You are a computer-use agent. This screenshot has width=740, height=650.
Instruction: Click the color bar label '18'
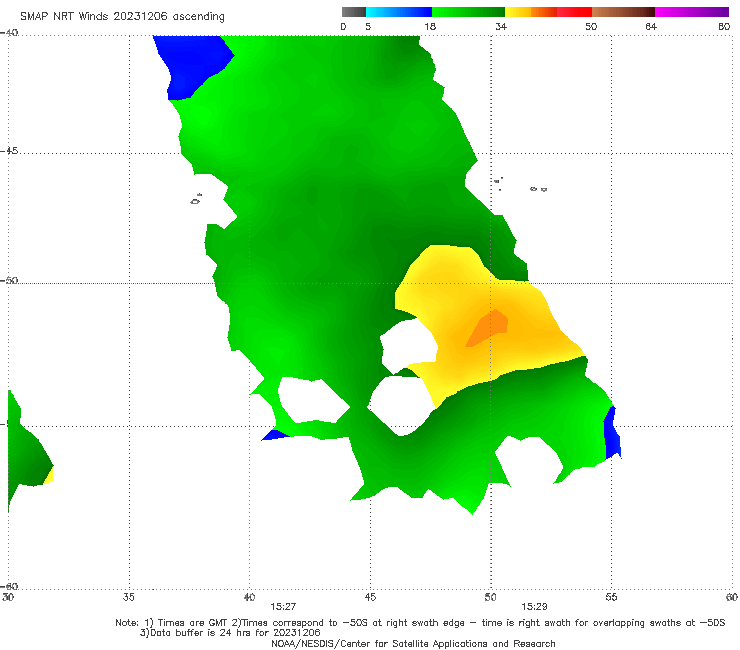430,26
